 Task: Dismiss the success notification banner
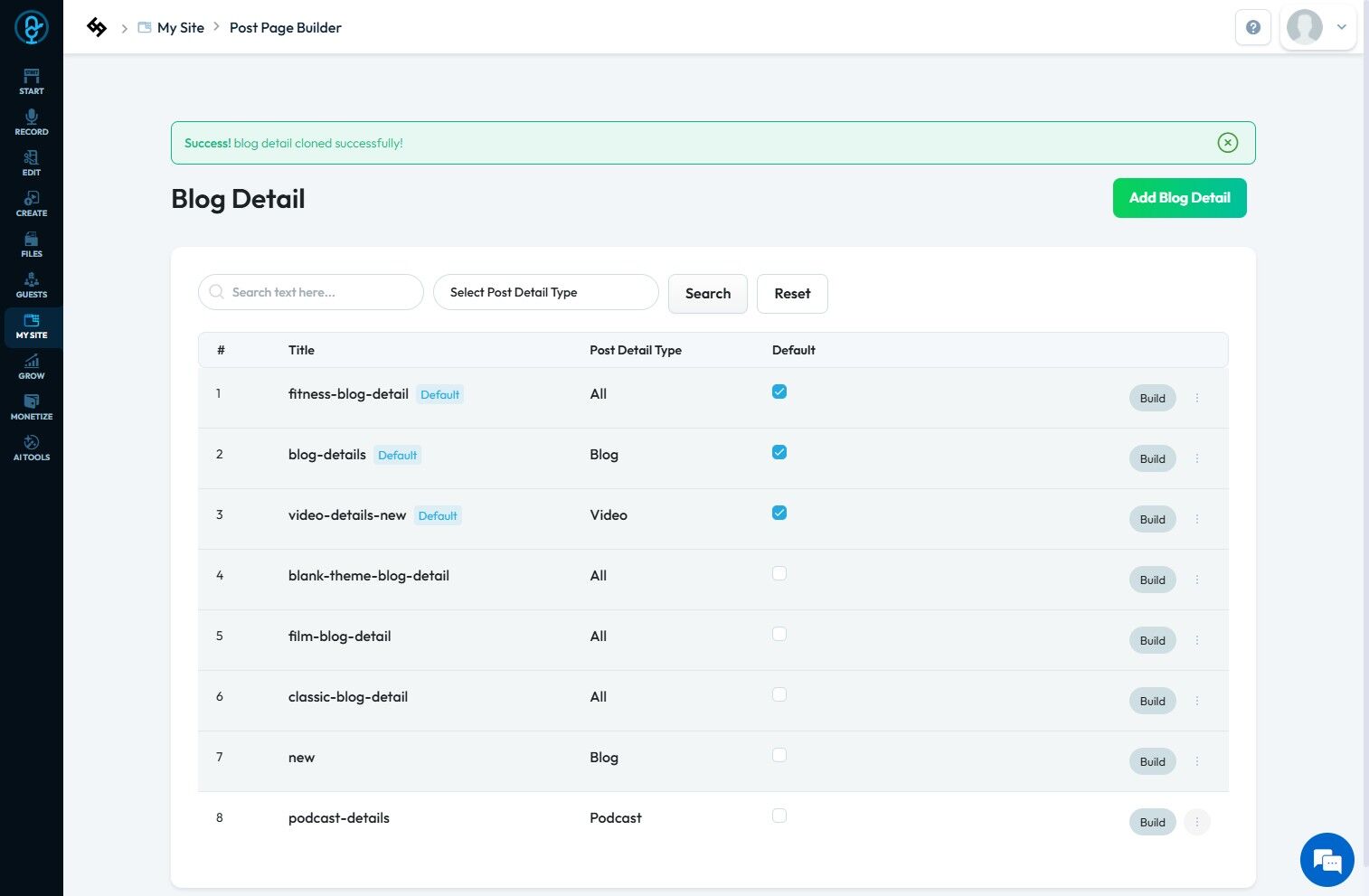[x=1227, y=143]
